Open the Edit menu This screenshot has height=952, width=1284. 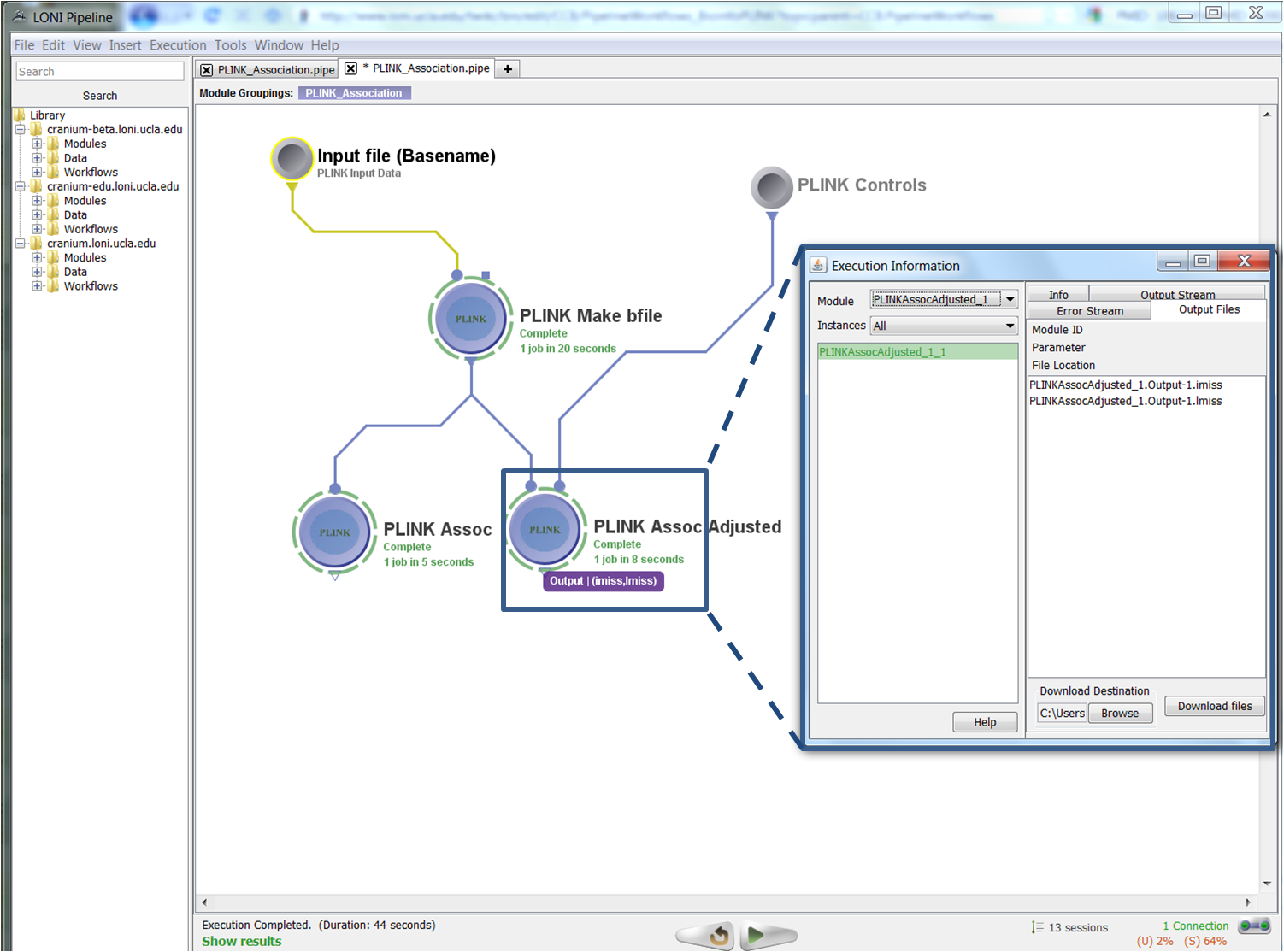pyautogui.click(x=53, y=45)
